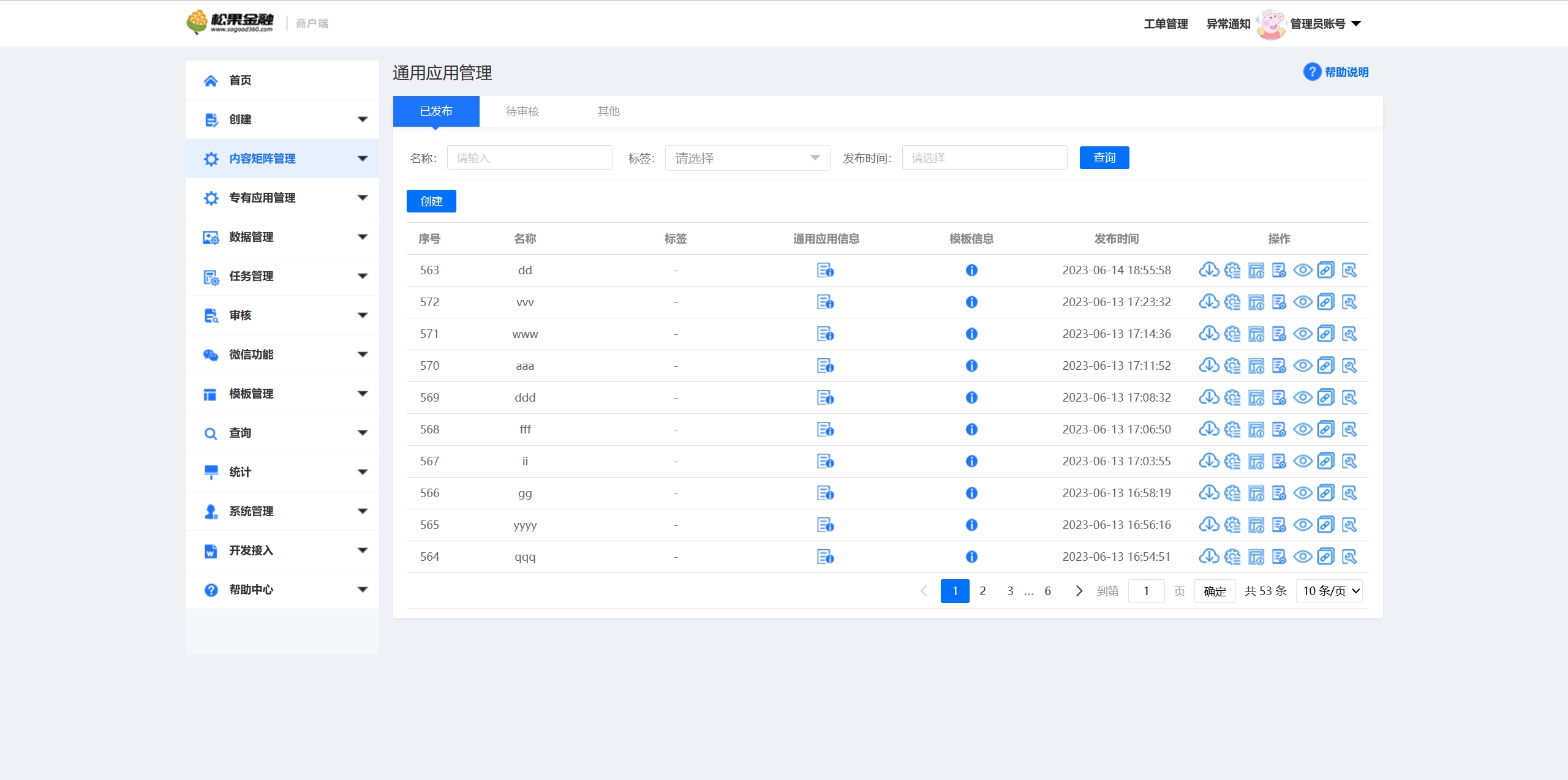This screenshot has width=1568, height=780.
Task: Click template info action icon in row www
Action: [1256, 334]
